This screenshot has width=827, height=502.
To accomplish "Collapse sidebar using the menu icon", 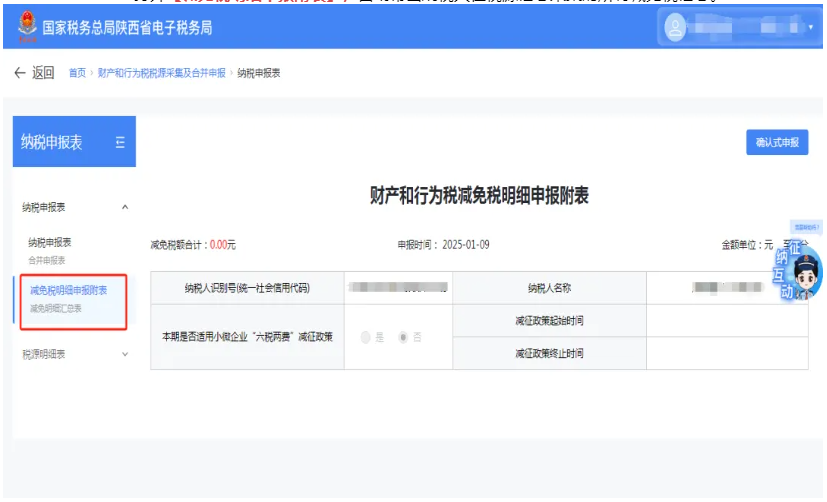I will tap(120, 143).
